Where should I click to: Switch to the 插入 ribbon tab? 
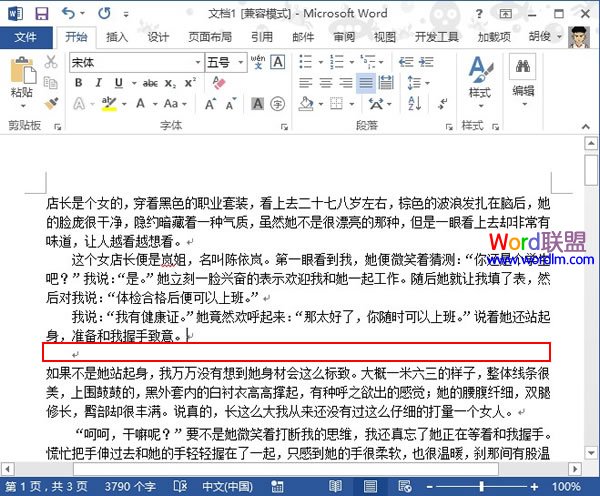pos(117,37)
